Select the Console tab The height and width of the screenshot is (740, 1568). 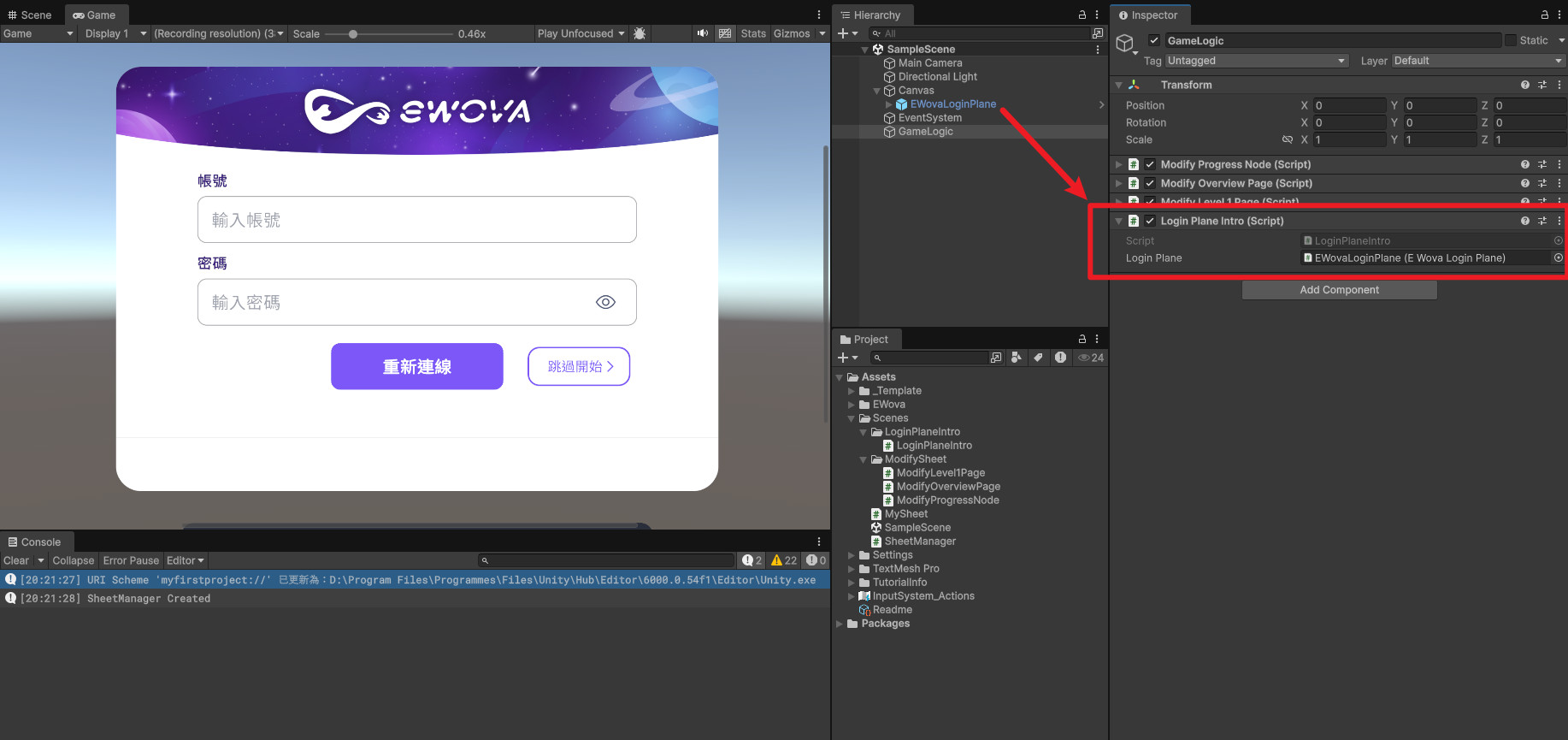tap(35, 542)
